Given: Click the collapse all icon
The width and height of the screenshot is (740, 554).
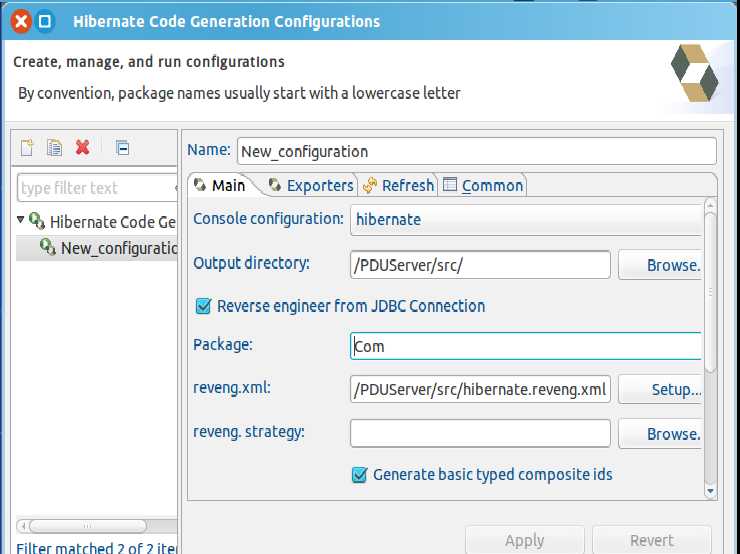Looking at the screenshot, I should [x=122, y=148].
